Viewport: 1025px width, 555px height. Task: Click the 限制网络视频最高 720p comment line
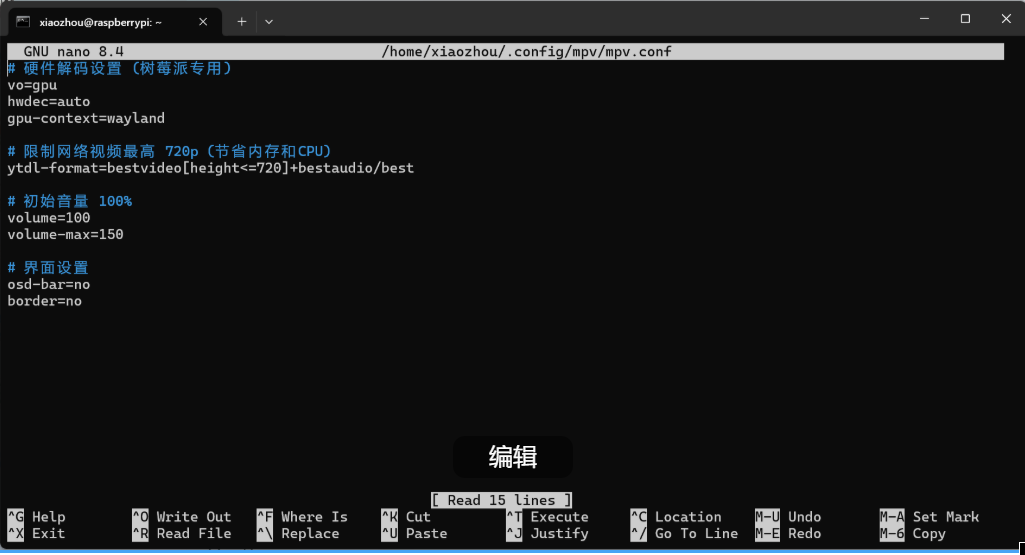point(170,152)
